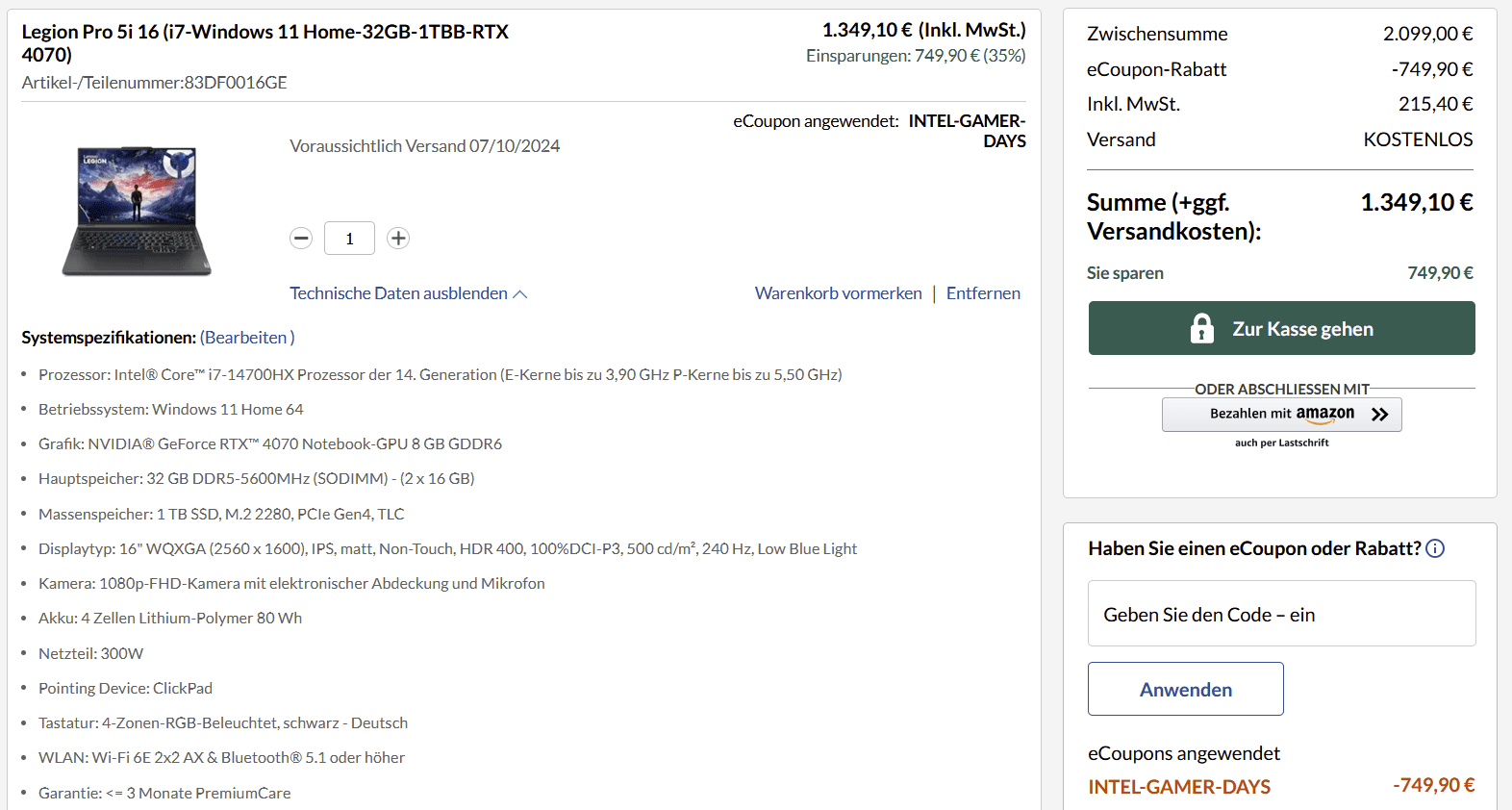
Task: Open the eCoupon info tooltip icon
Action: coord(1435,548)
